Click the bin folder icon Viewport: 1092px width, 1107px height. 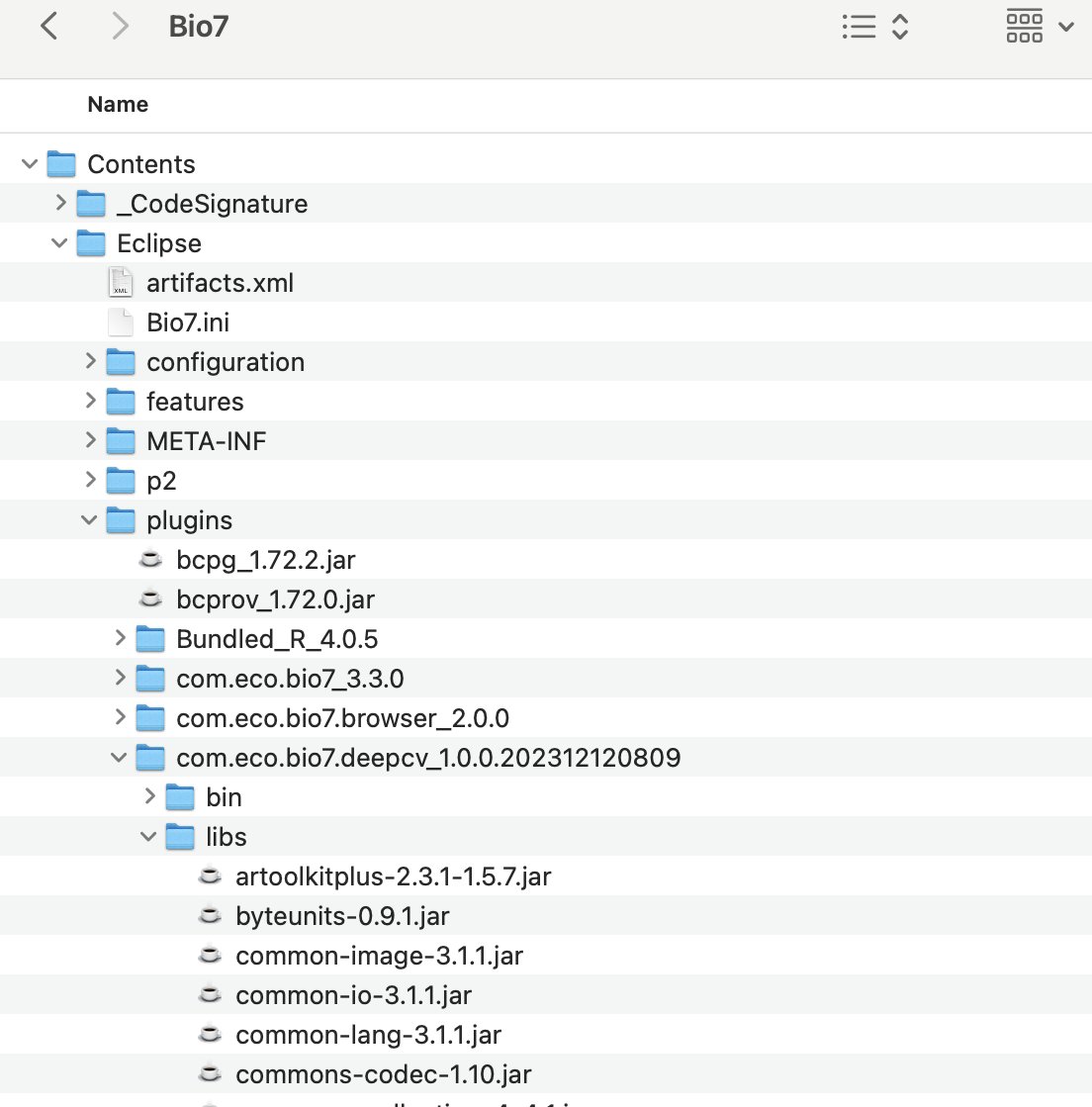[x=179, y=796]
